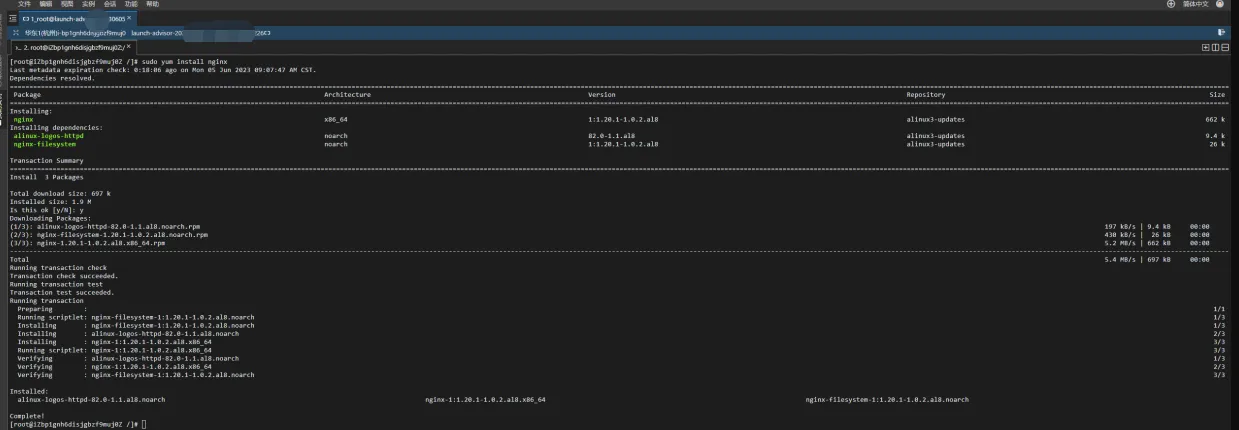Split the terminal vertically with the column icon
The image size is (1239, 430).
point(1214,47)
